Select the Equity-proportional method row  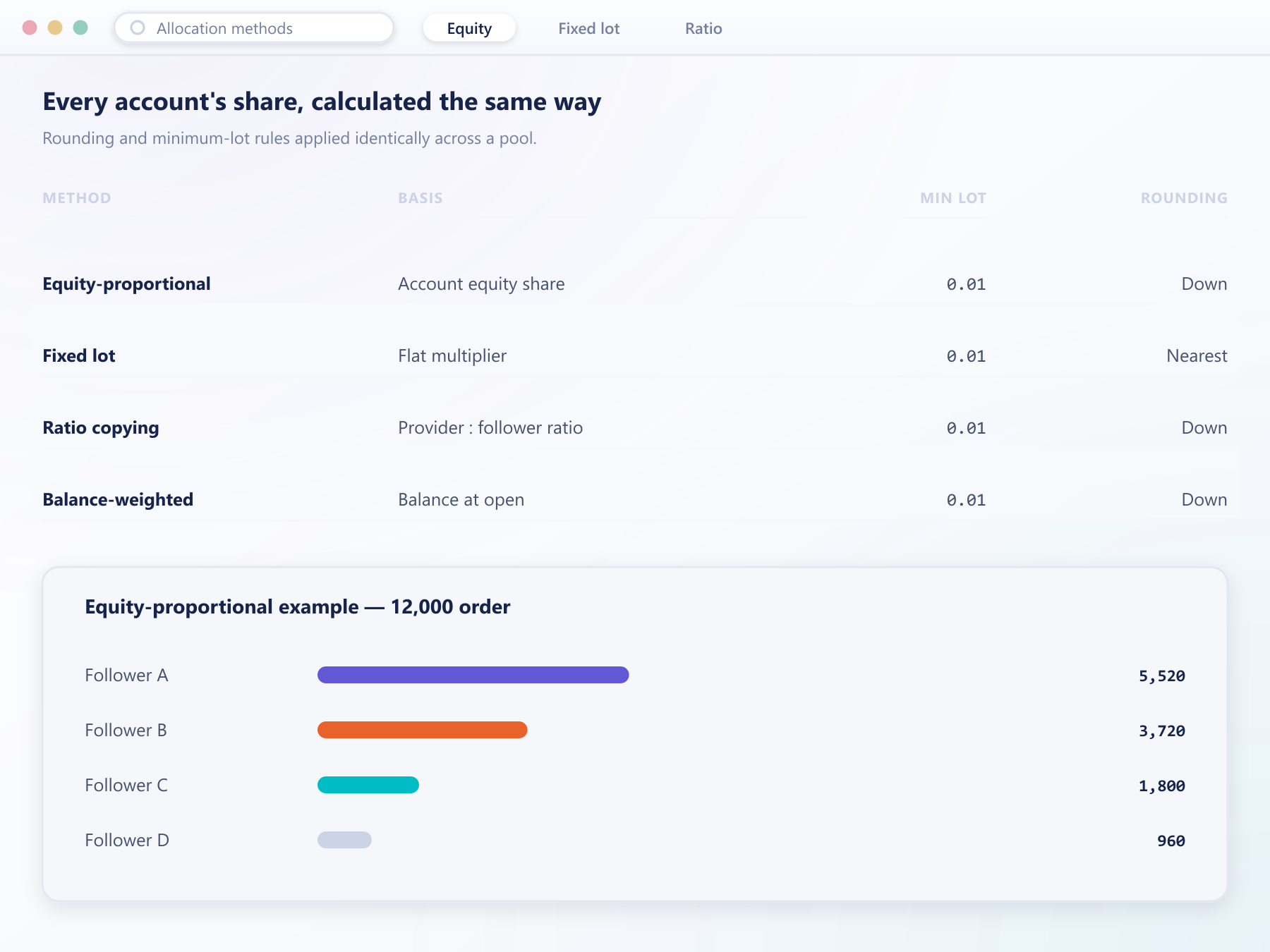[635, 283]
